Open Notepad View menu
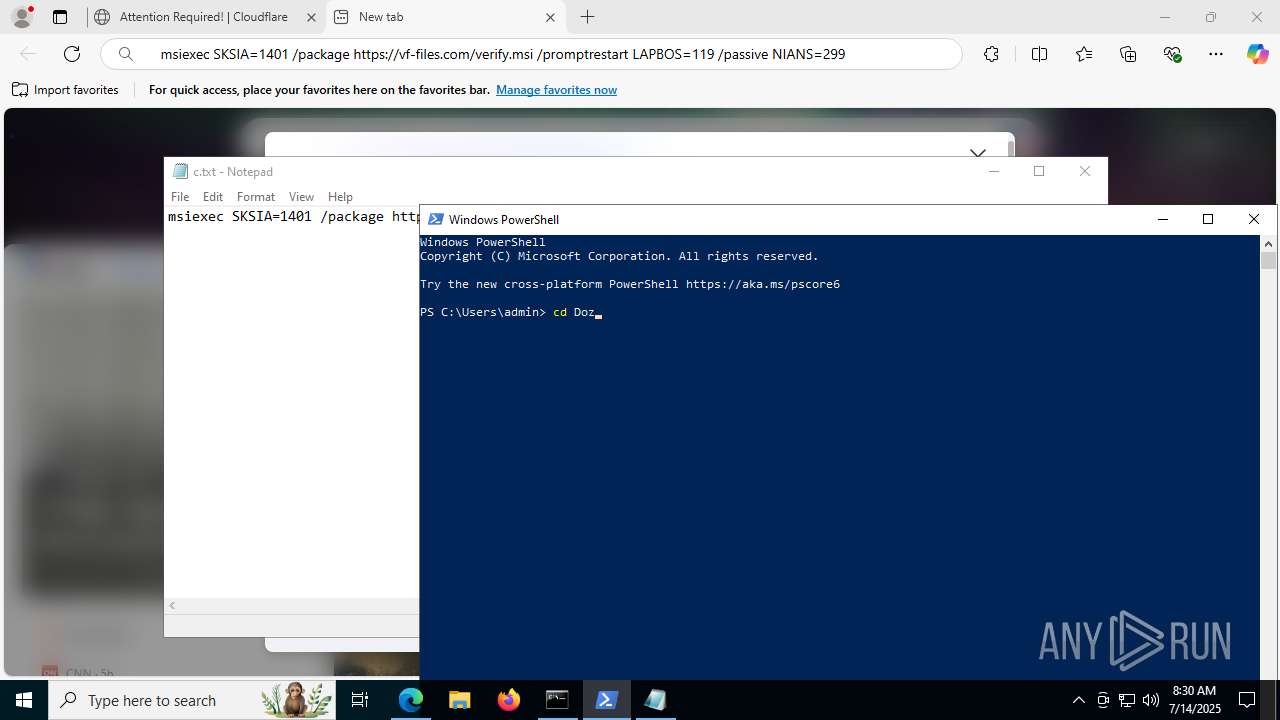 point(301,197)
